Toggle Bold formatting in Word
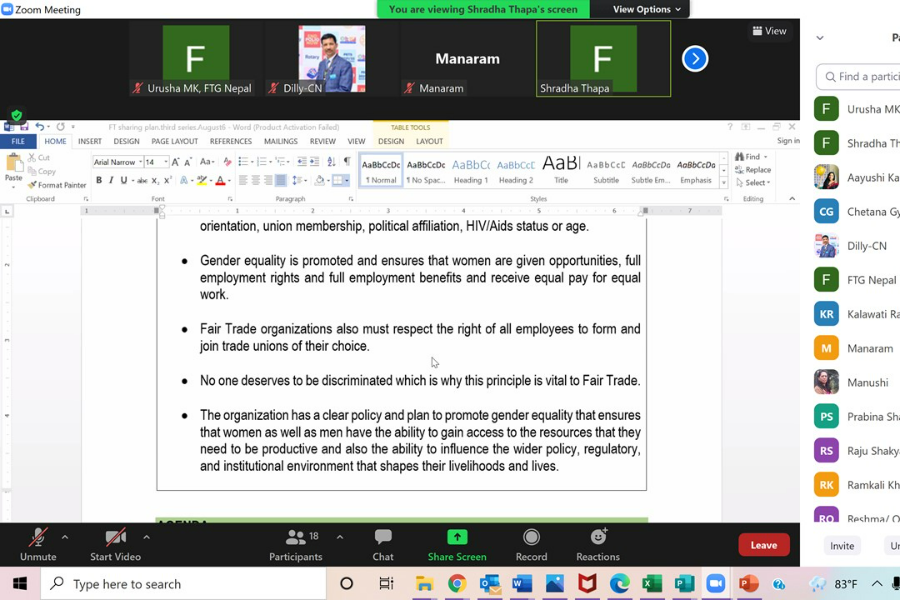The height and width of the screenshot is (600, 900). coord(99,180)
